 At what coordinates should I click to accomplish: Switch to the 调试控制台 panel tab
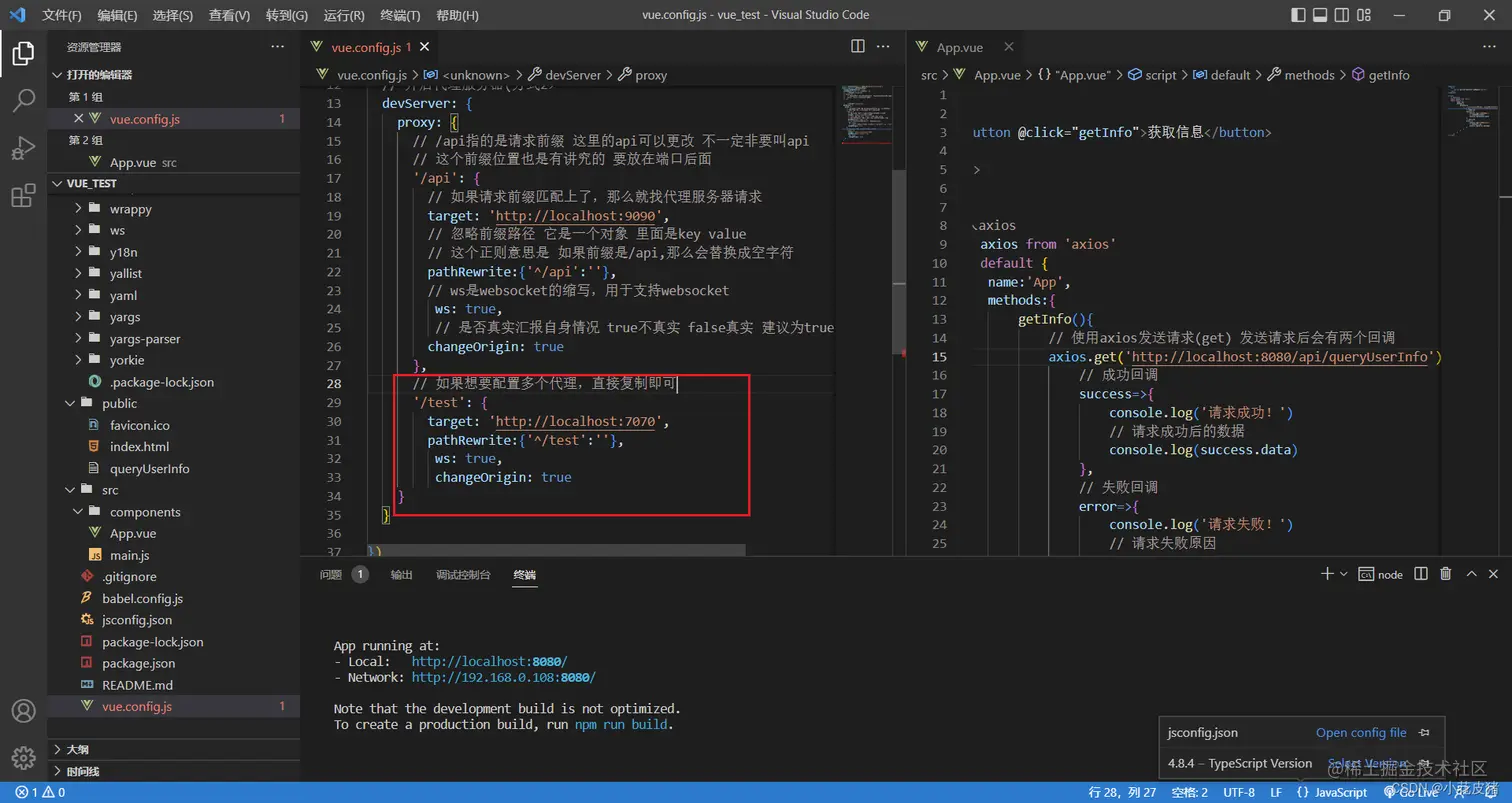(x=463, y=575)
